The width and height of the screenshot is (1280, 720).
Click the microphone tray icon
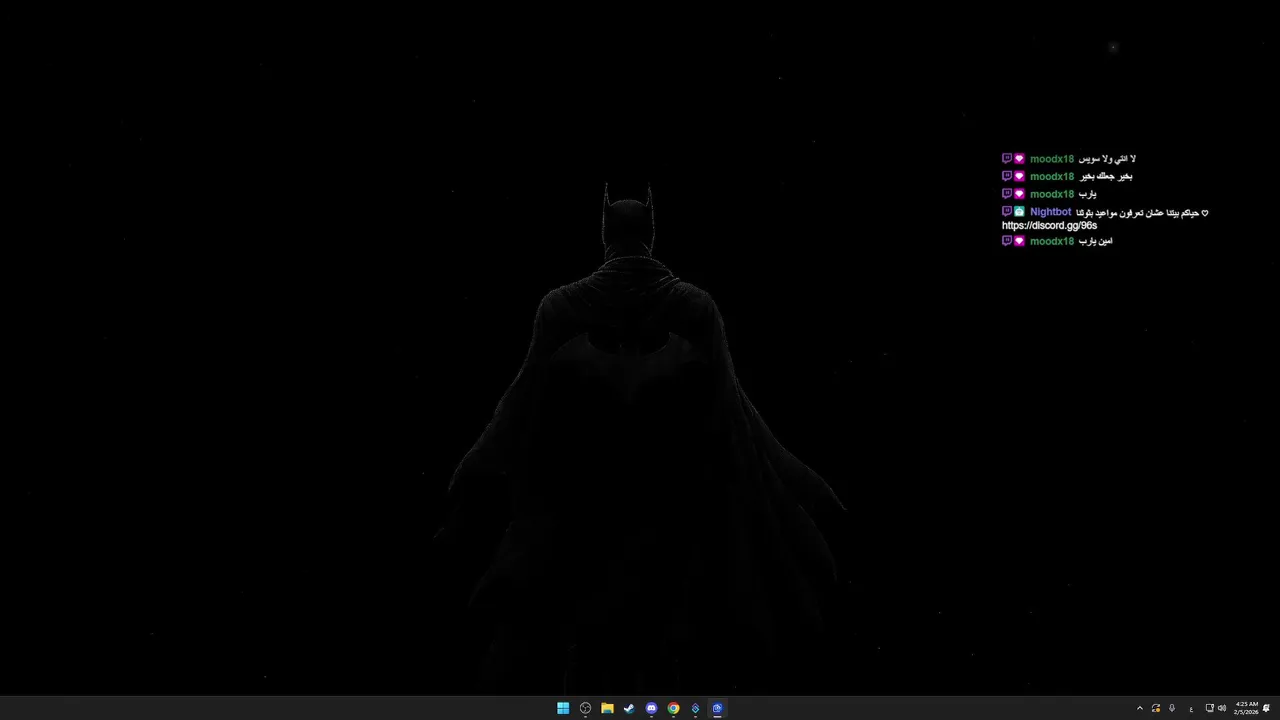[x=1172, y=708]
